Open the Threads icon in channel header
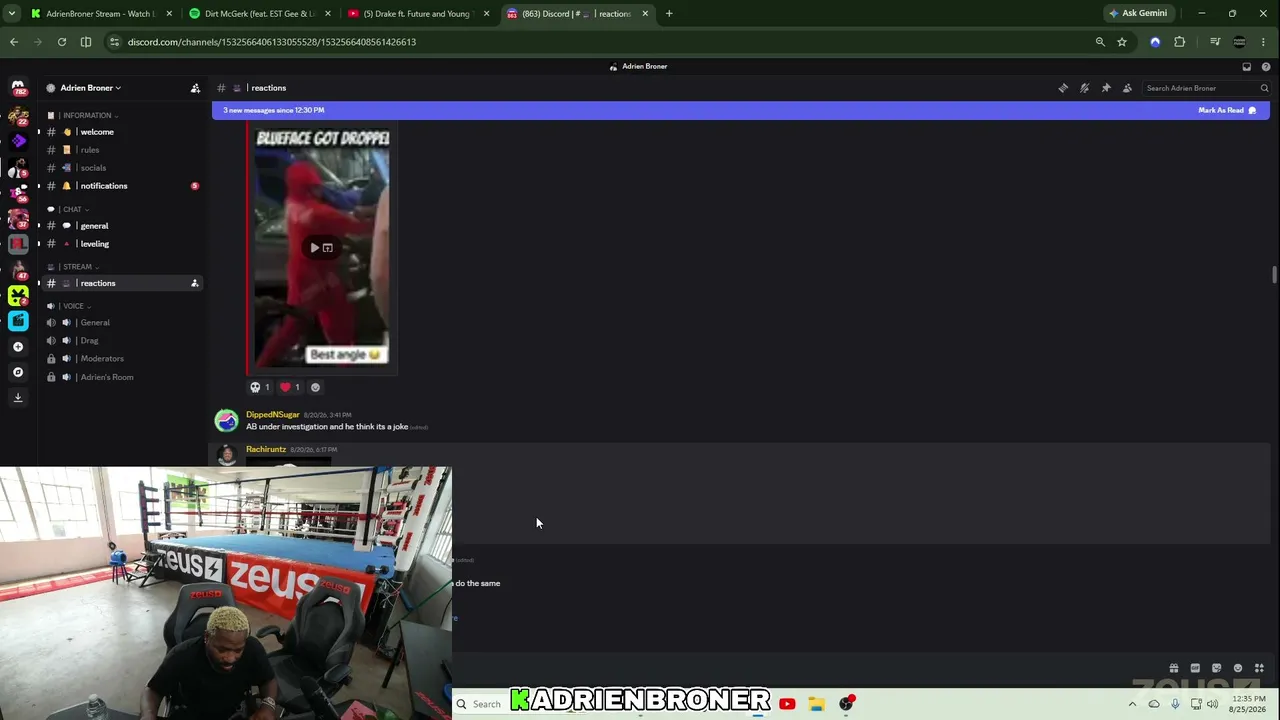Image resolution: width=1280 pixels, height=720 pixels. pos(1063,88)
